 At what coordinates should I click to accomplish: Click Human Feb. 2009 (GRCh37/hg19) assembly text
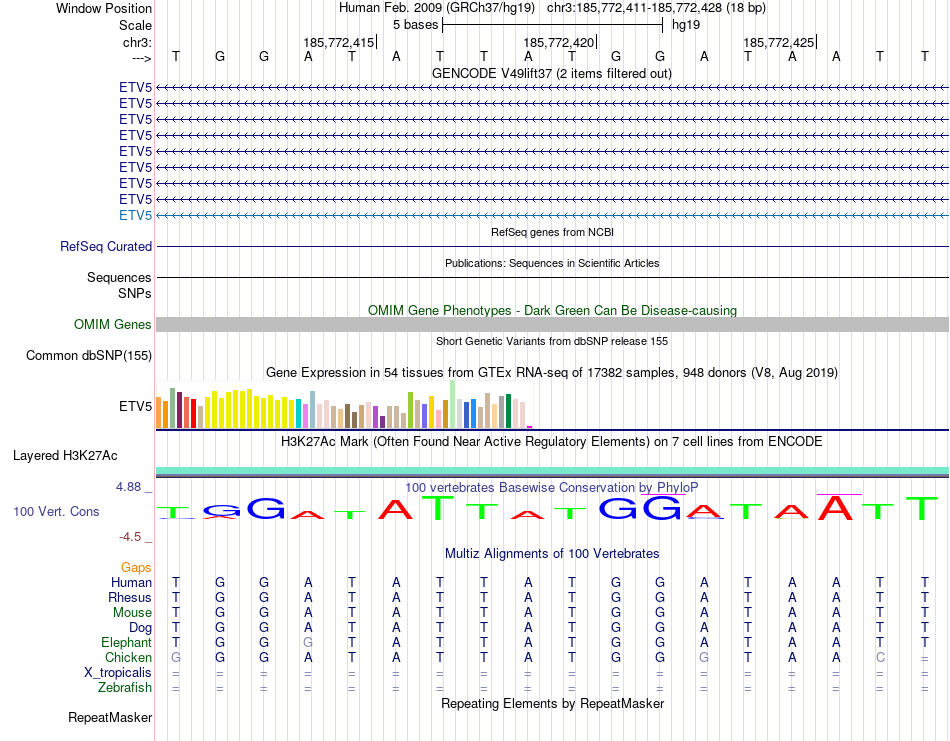point(437,8)
